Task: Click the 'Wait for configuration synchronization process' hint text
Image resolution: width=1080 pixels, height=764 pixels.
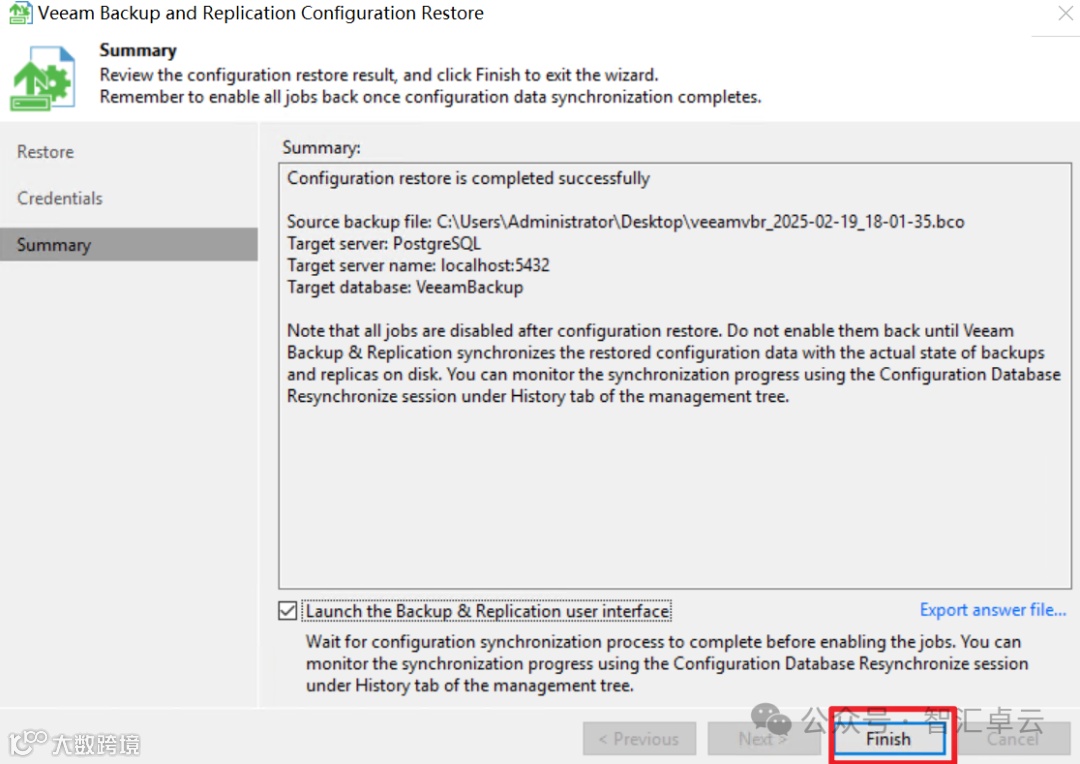Action: tap(667, 664)
